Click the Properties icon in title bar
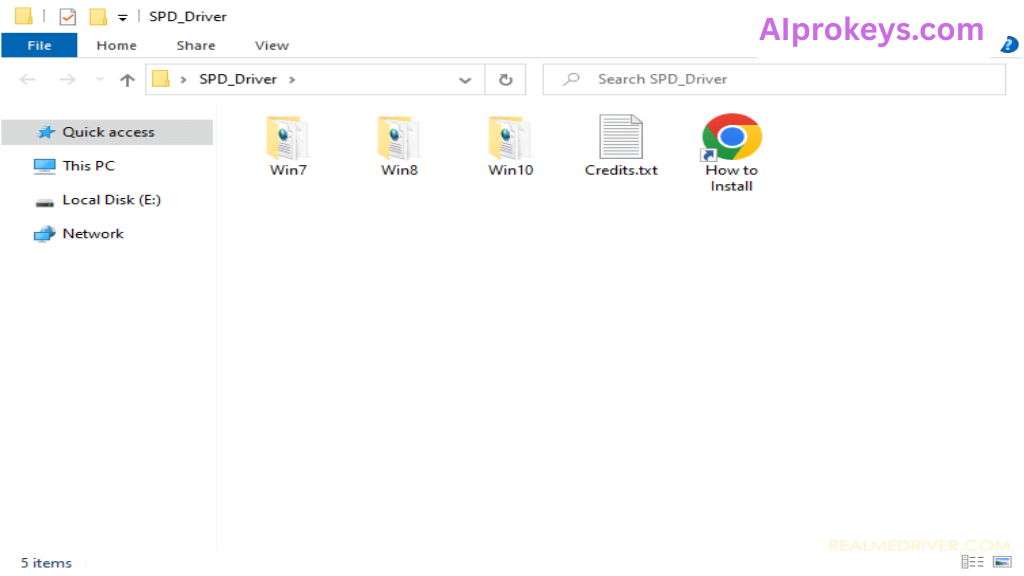 [68, 16]
